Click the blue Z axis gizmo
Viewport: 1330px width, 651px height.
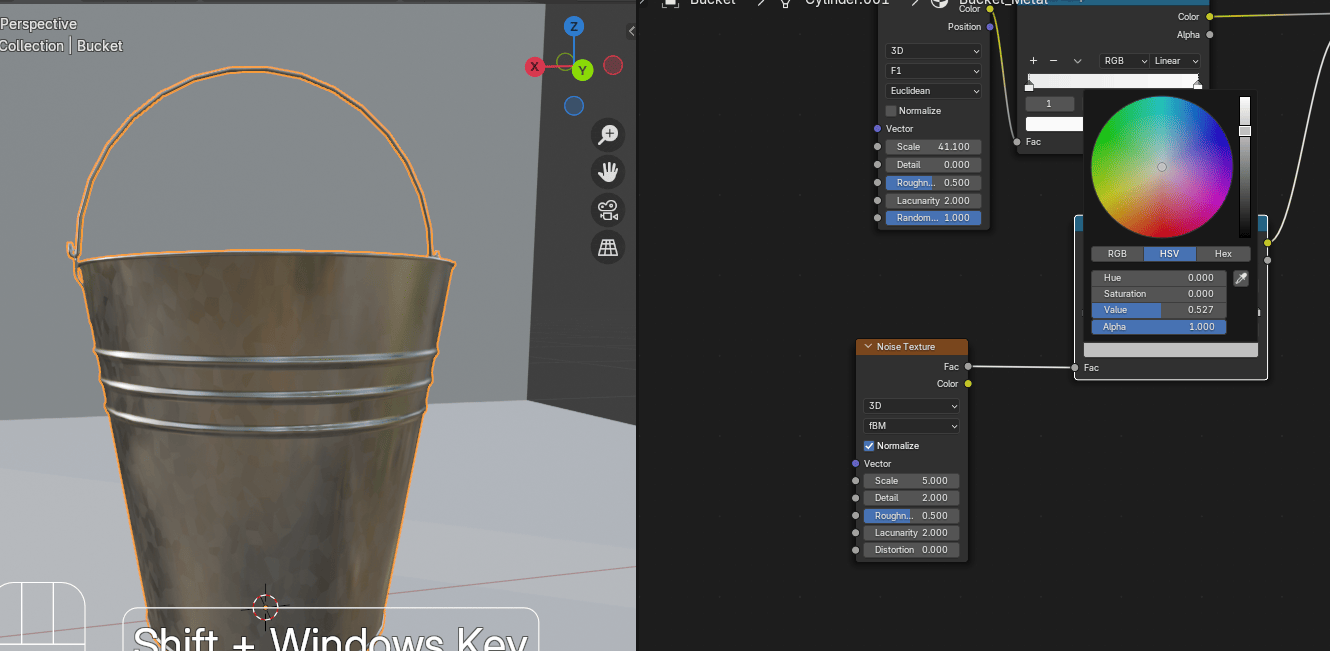[574, 27]
